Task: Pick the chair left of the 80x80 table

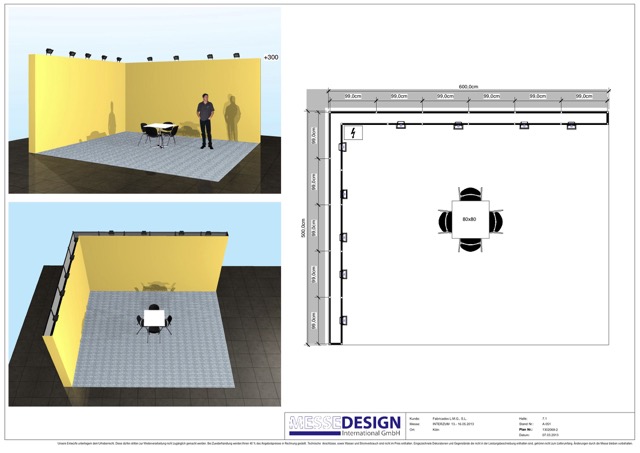Action: pyautogui.click(x=443, y=219)
